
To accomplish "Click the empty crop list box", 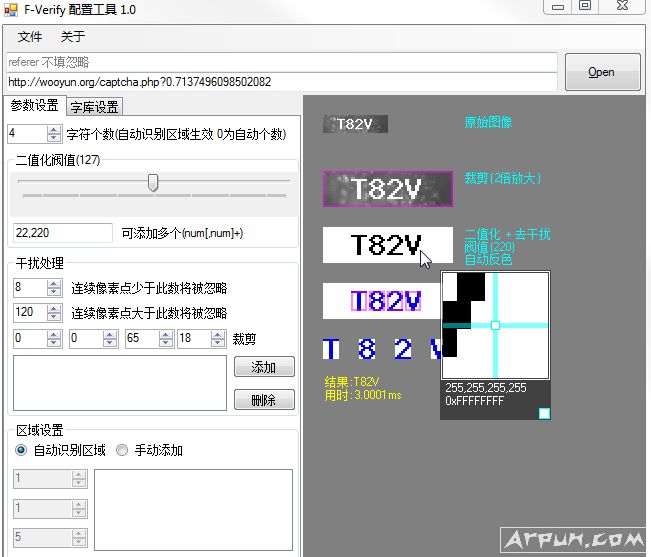I will pos(120,383).
